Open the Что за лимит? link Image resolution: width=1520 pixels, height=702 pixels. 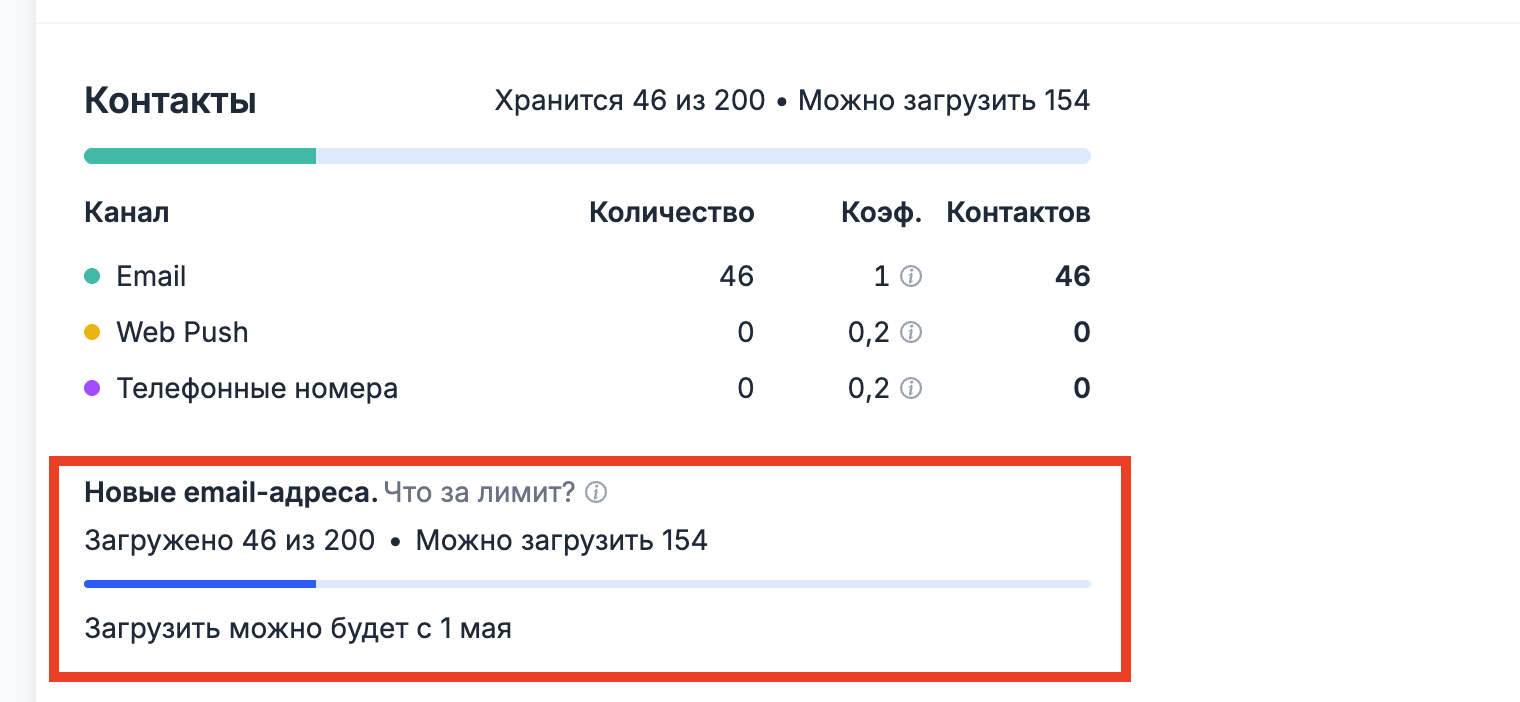coord(480,492)
